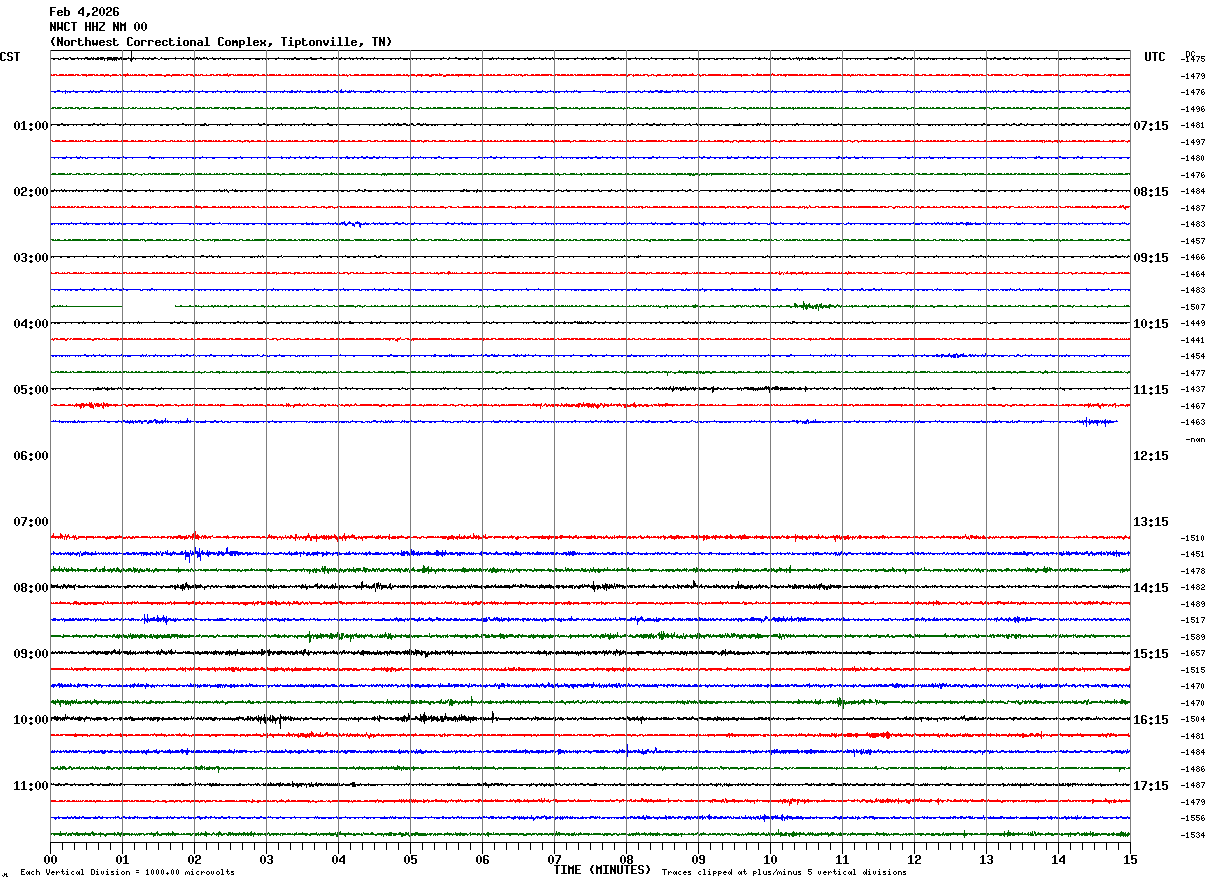This screenshot has width=1210, height=886.
Task: Click the data gap in the green 03:45 trace
Action: (148, 306)
